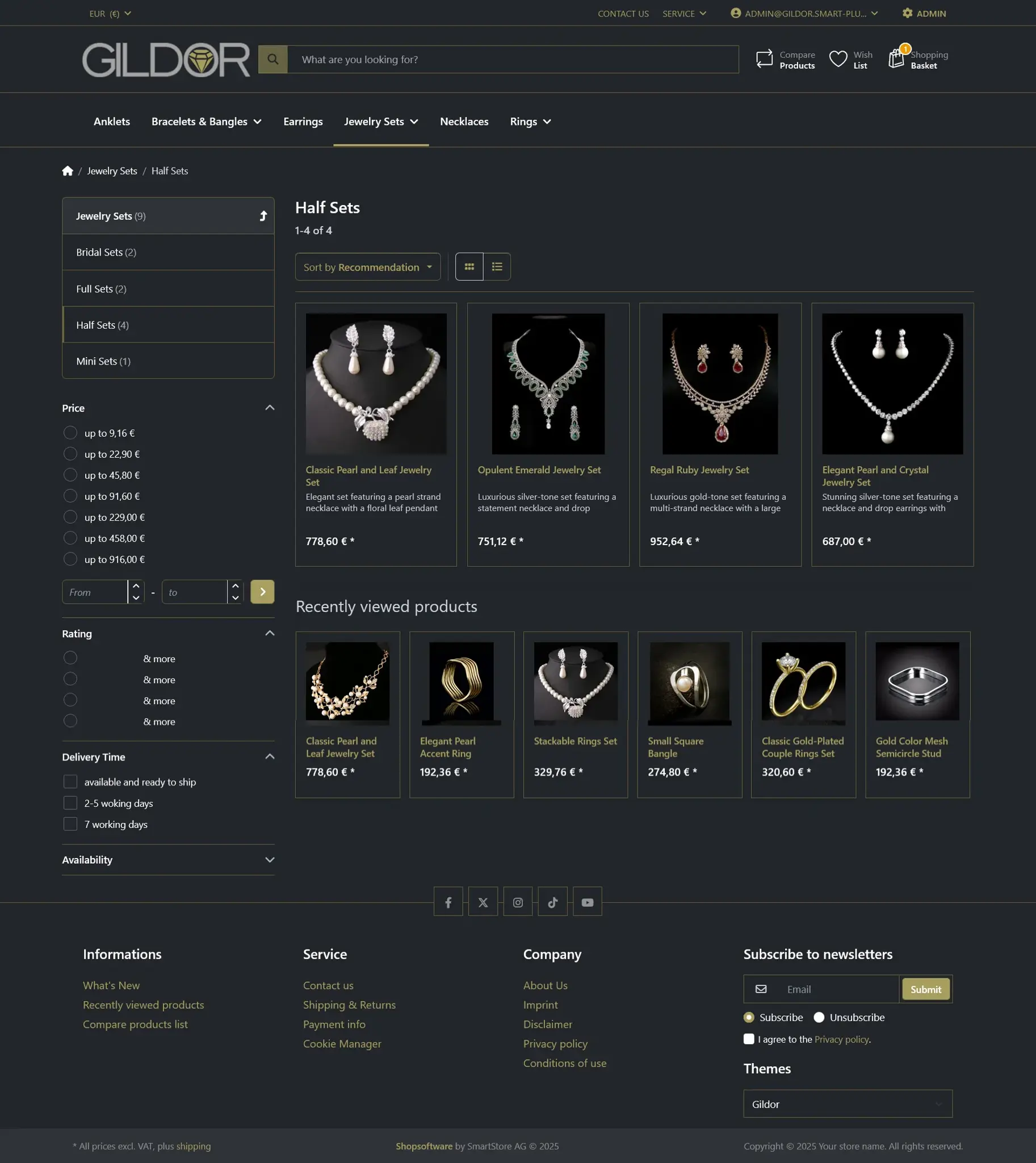Open the X (Twitter) social icon

tap(483, 902)
